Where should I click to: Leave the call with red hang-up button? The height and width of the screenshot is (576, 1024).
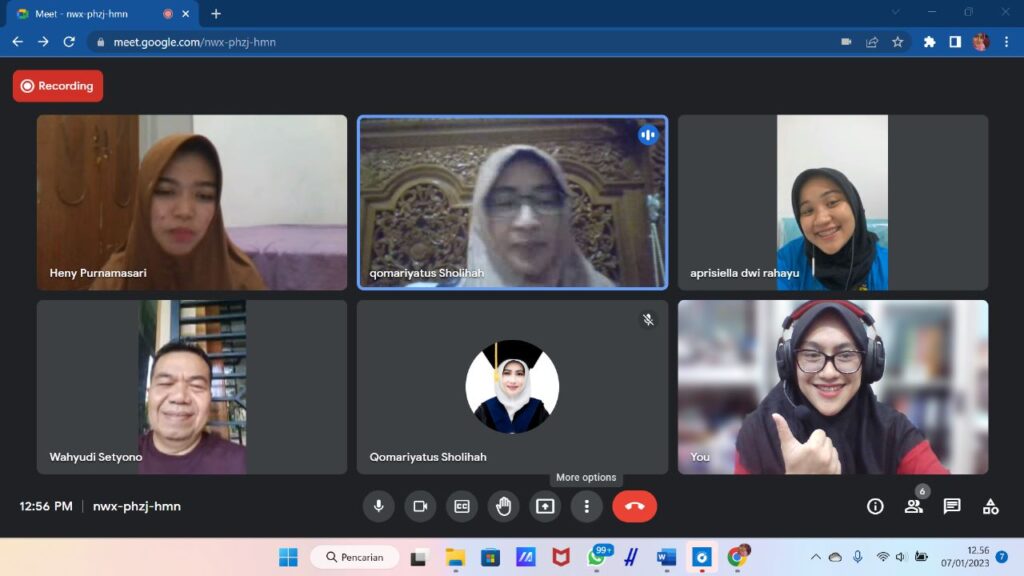click(x=634, y=506)
